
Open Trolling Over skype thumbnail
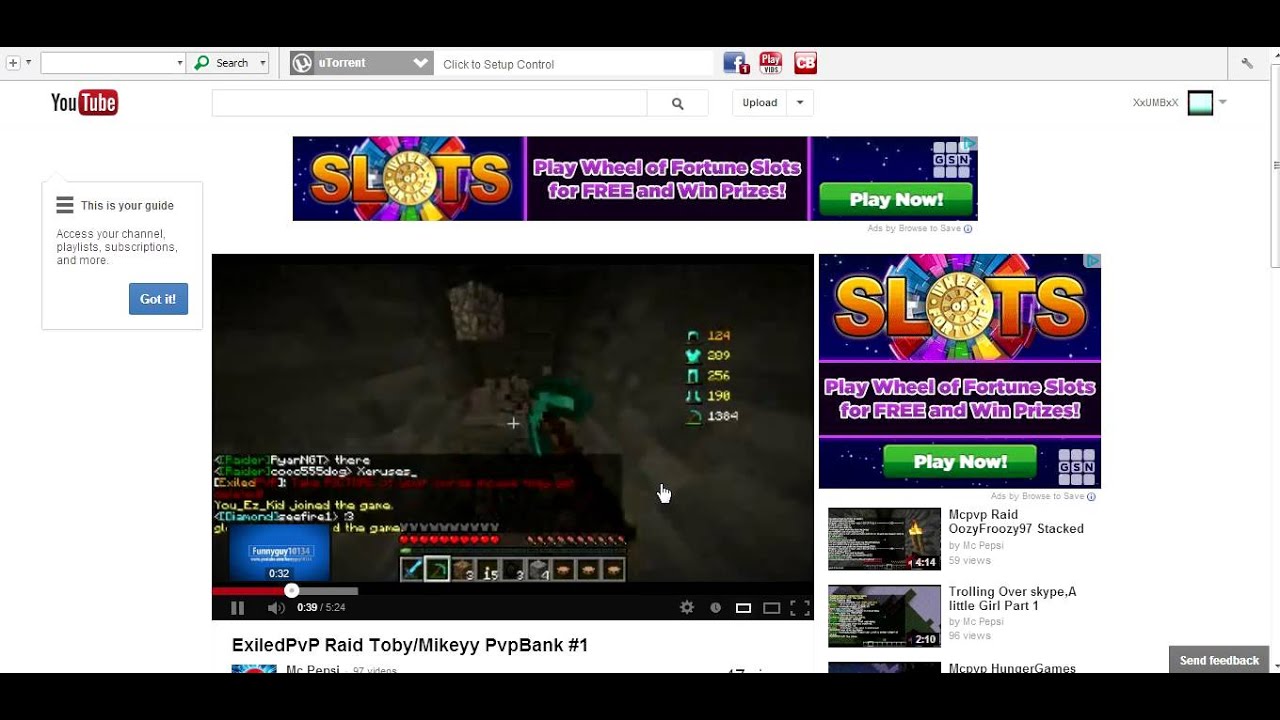click(884, 616)
